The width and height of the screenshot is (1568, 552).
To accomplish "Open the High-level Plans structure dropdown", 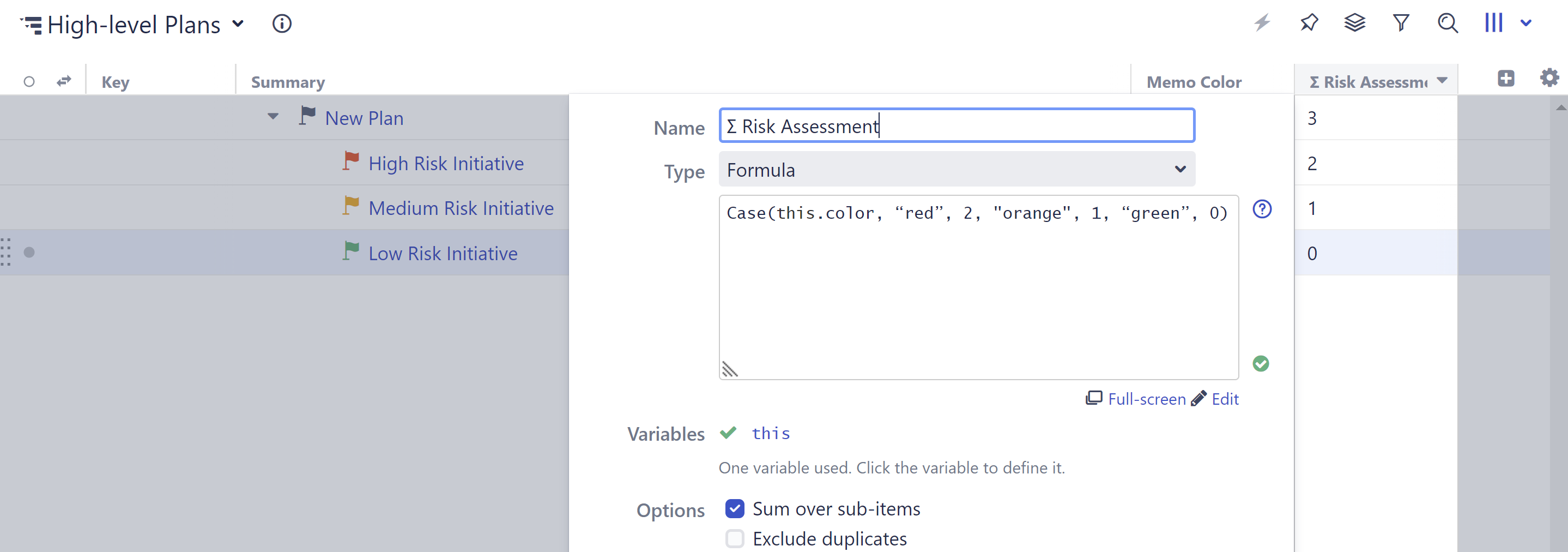I will [x=238, y=25].
